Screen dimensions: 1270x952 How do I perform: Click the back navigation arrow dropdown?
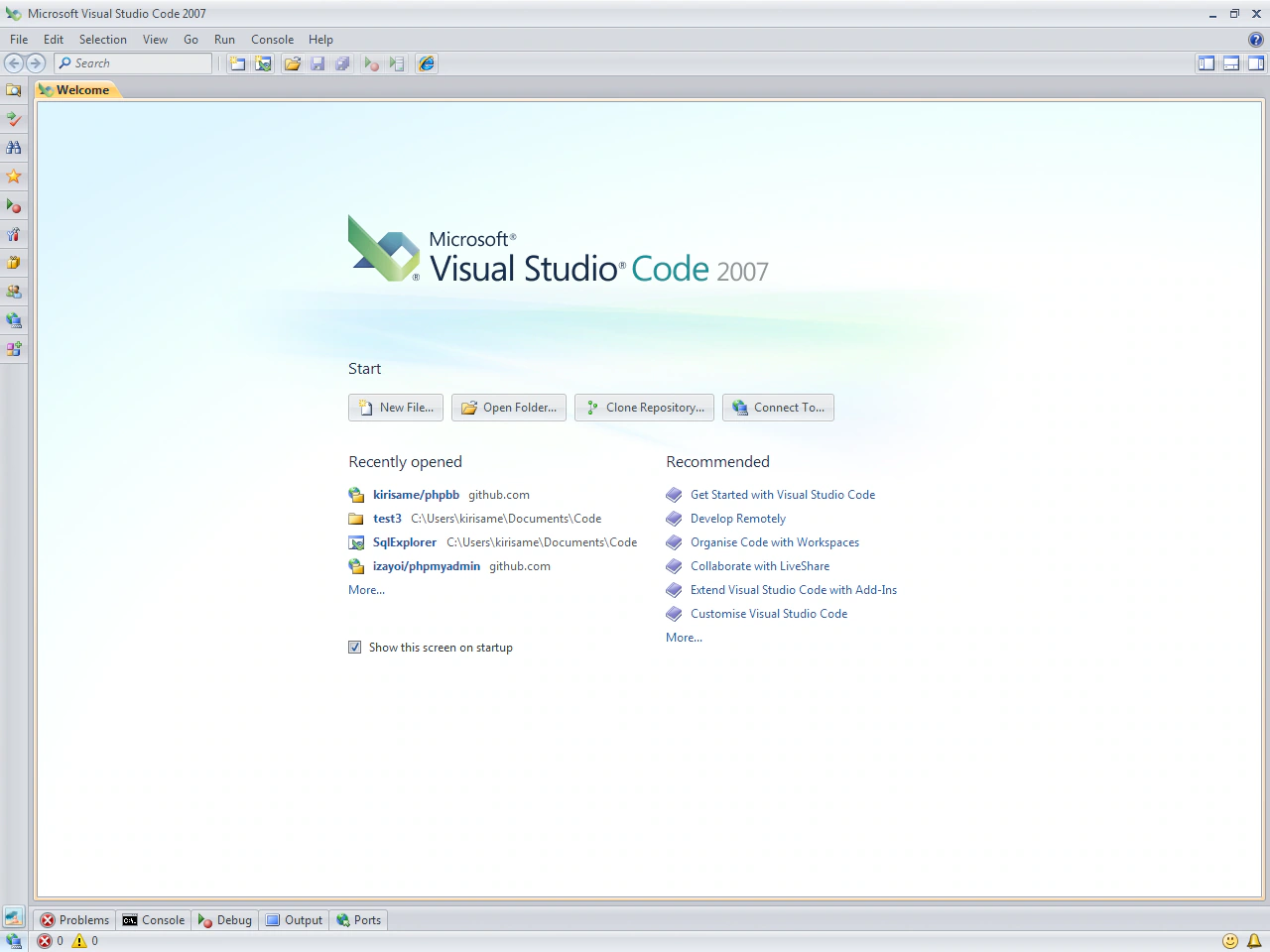point(14,62)
